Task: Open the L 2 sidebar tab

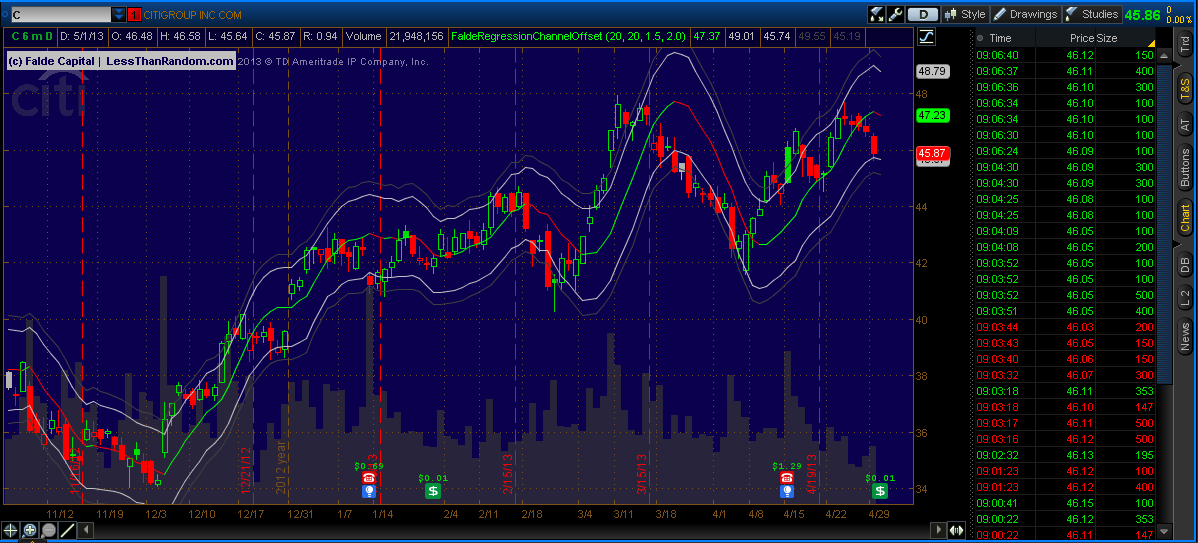Action: pos(1184,298)
